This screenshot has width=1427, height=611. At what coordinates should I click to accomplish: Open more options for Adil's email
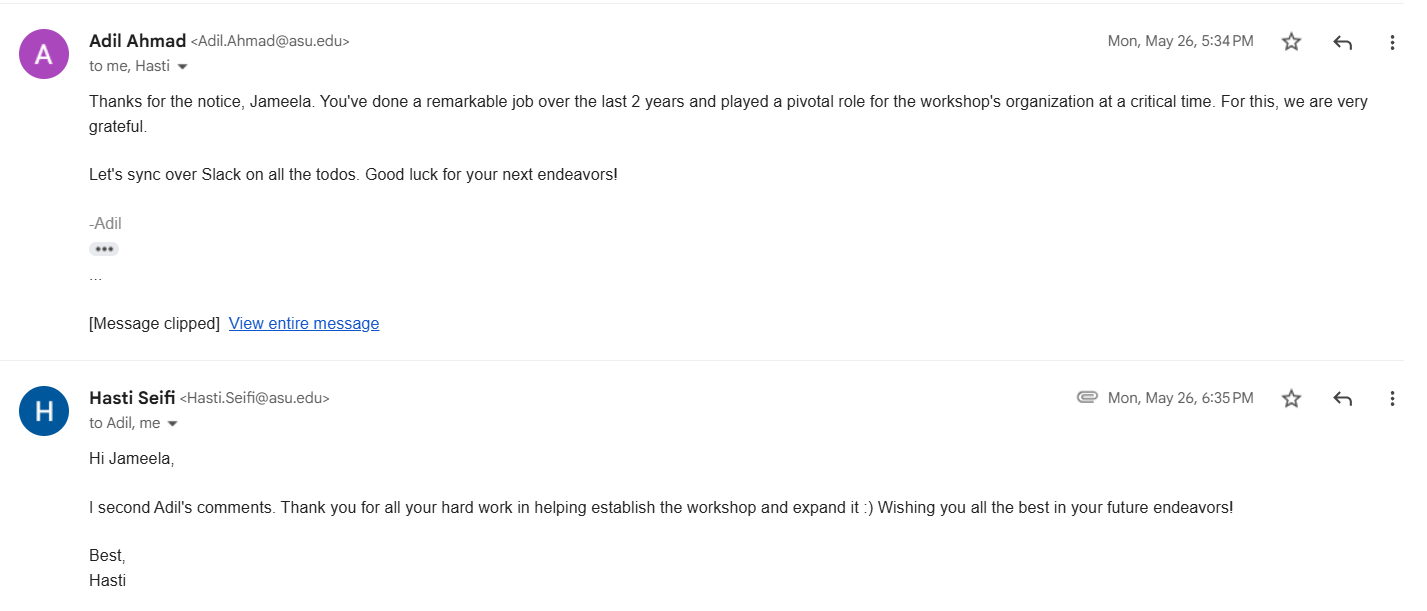pos(1392,42)
